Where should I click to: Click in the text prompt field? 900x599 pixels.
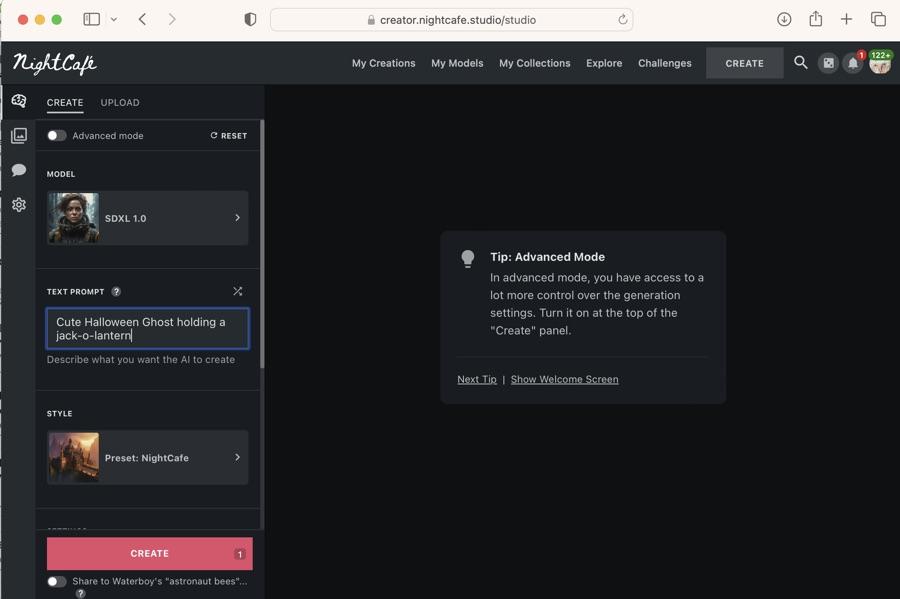[148, 328]
